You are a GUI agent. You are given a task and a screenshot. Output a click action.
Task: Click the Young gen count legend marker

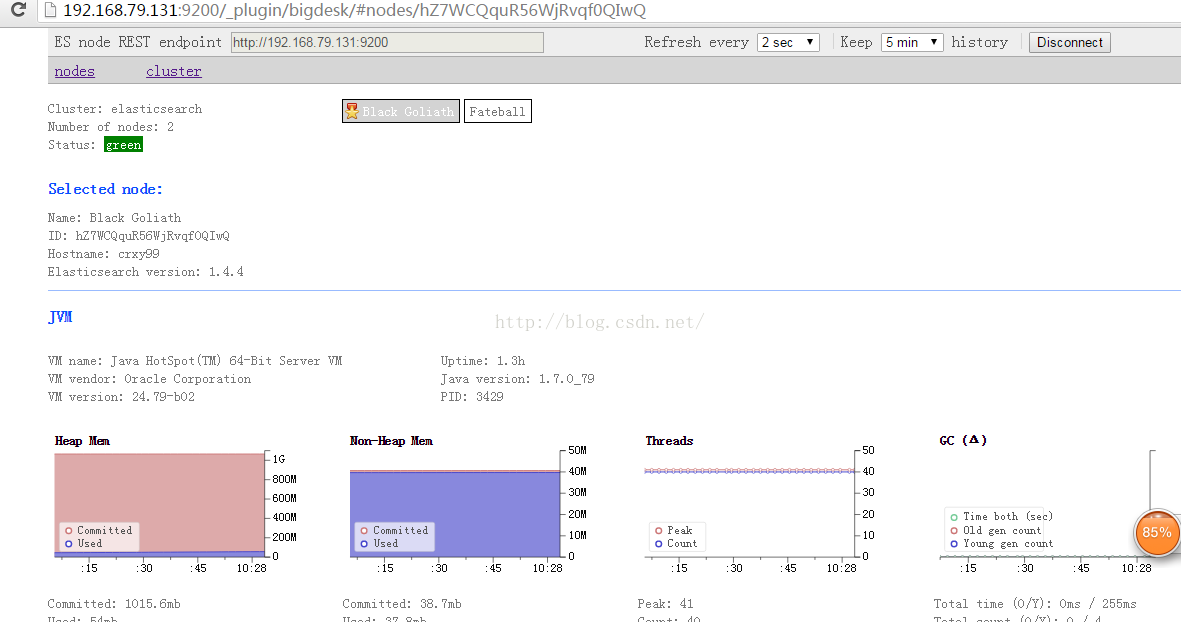pyautogui.click(x=954, y=544)
